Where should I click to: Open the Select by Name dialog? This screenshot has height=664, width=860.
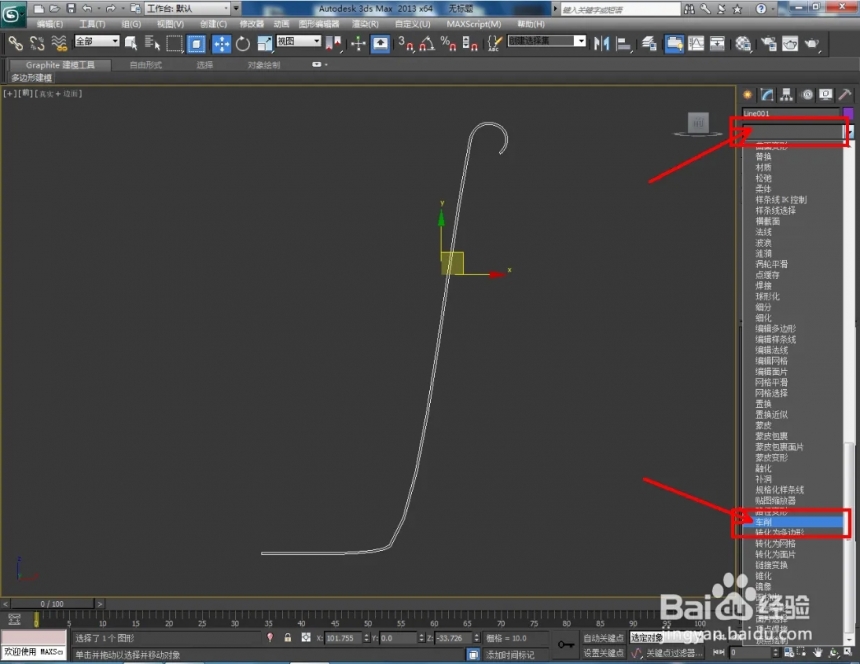152,43
